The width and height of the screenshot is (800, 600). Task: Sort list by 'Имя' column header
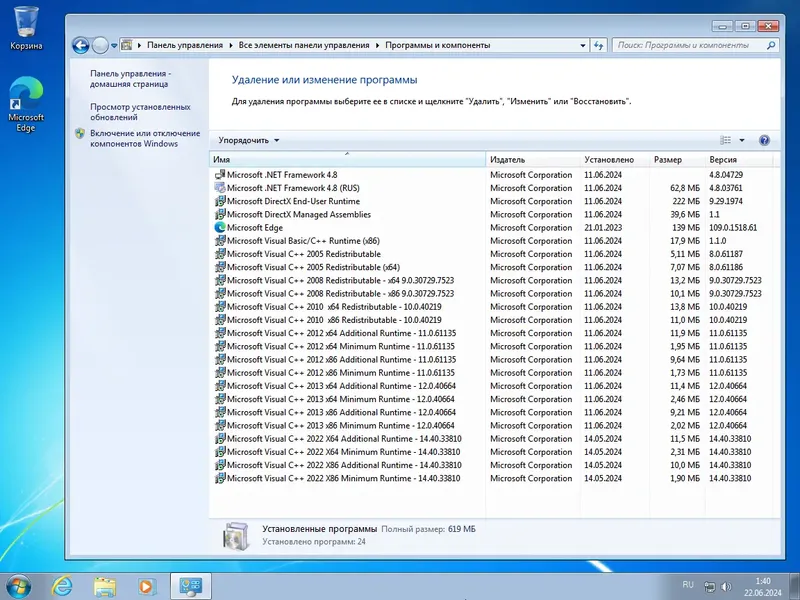[x=347, y=160]
